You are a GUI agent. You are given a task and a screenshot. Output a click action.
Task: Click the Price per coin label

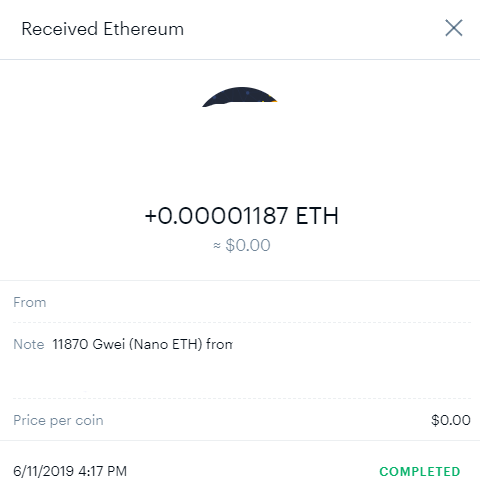pyautogui.click(x=58, y=420)
